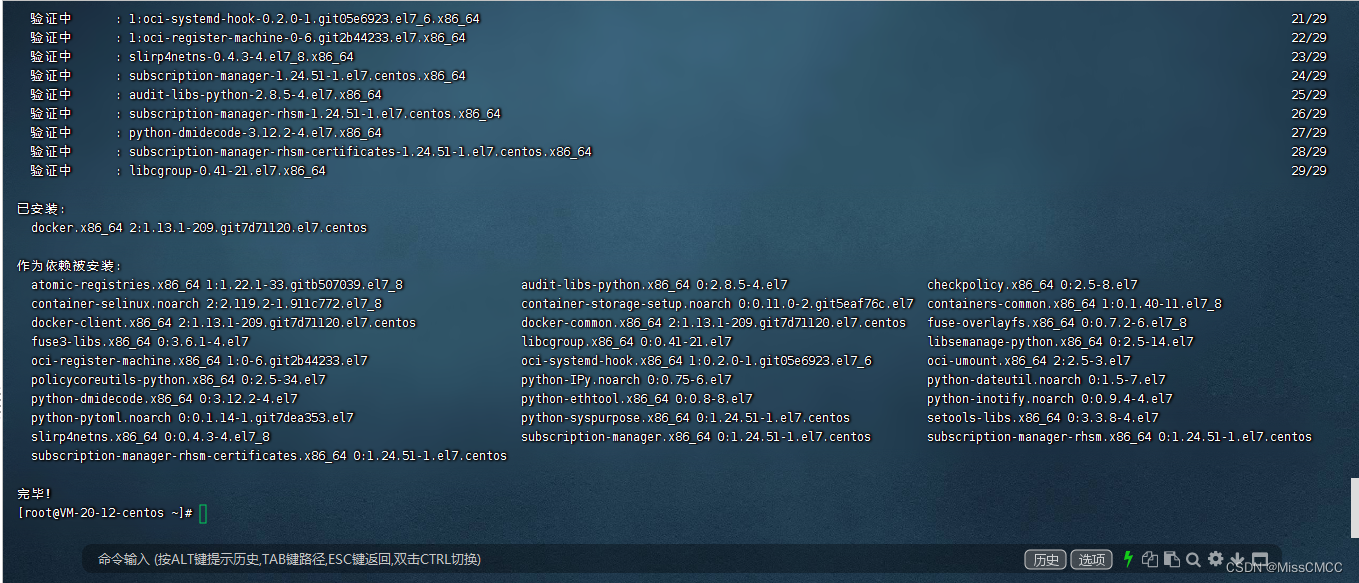
Task: Open the 历史 history button
Action: [x=1046, y=560]
